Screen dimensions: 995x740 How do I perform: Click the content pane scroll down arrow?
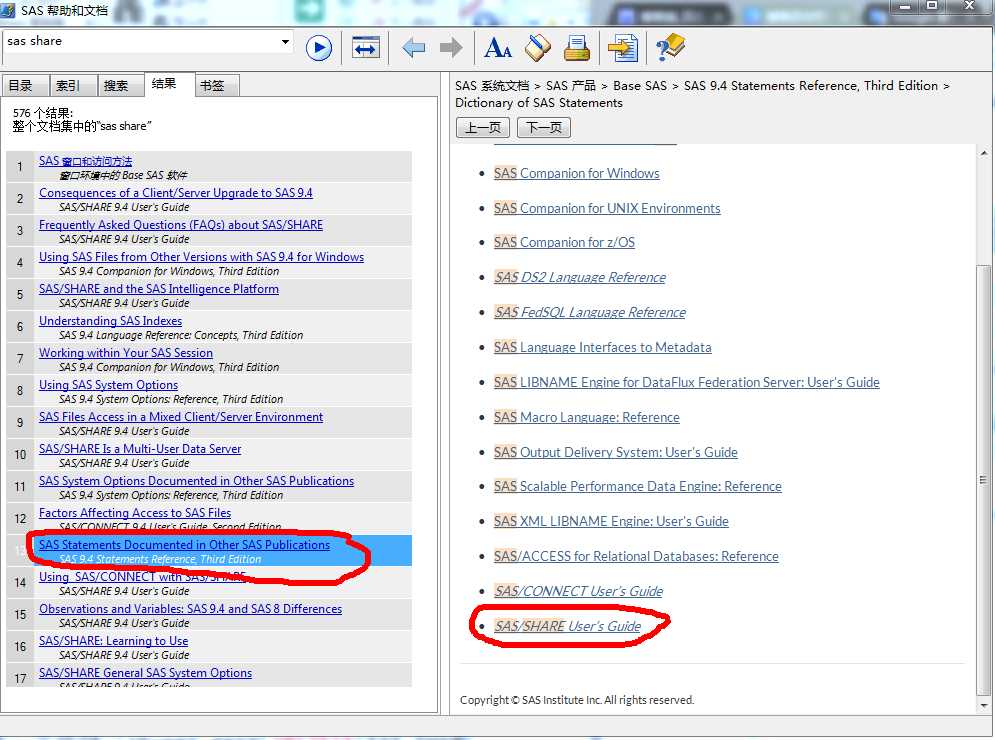pyautogui.click(x=984, y=705)
